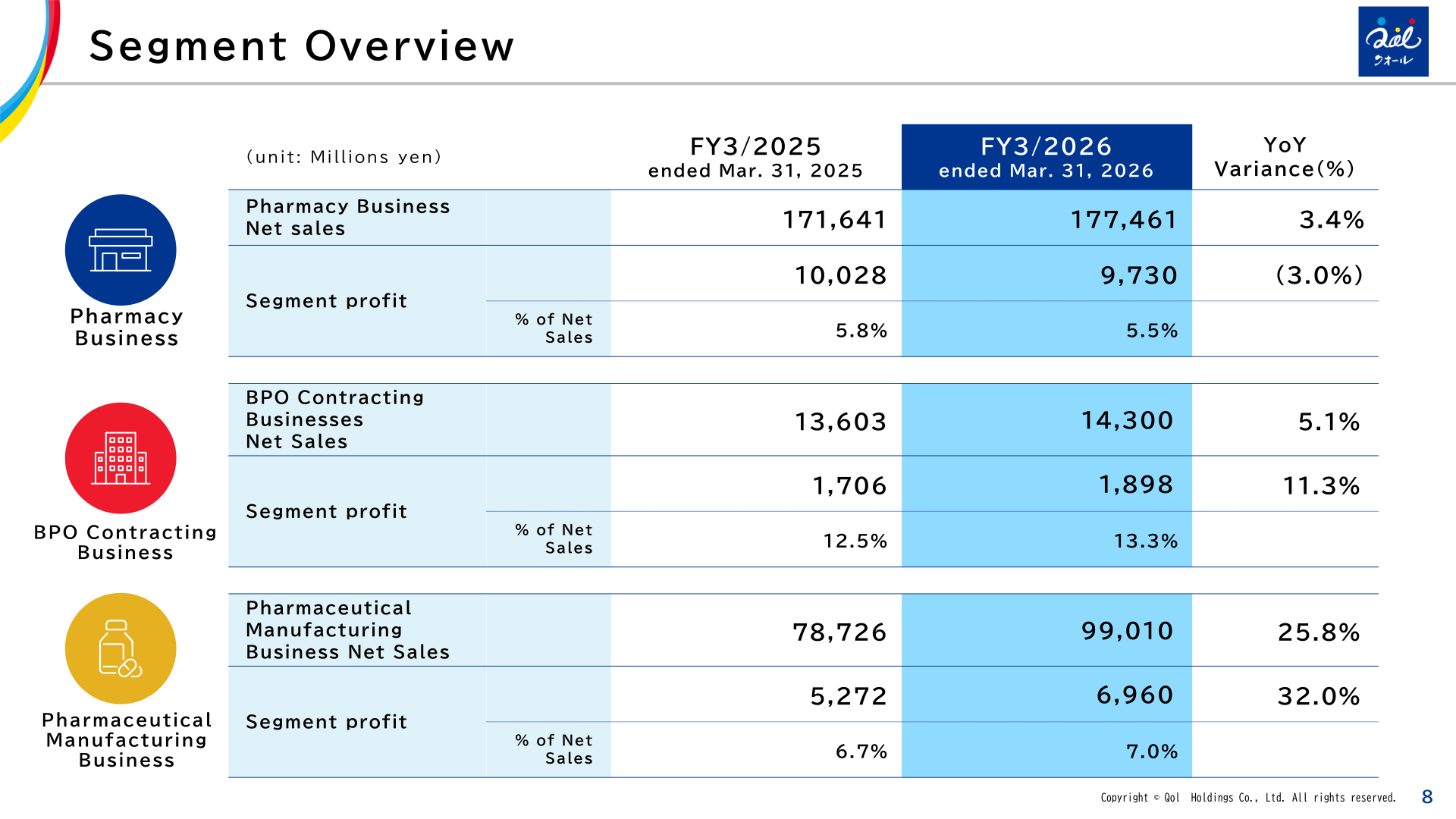Select the 12.5% net sales ratio

pos(855,541)
